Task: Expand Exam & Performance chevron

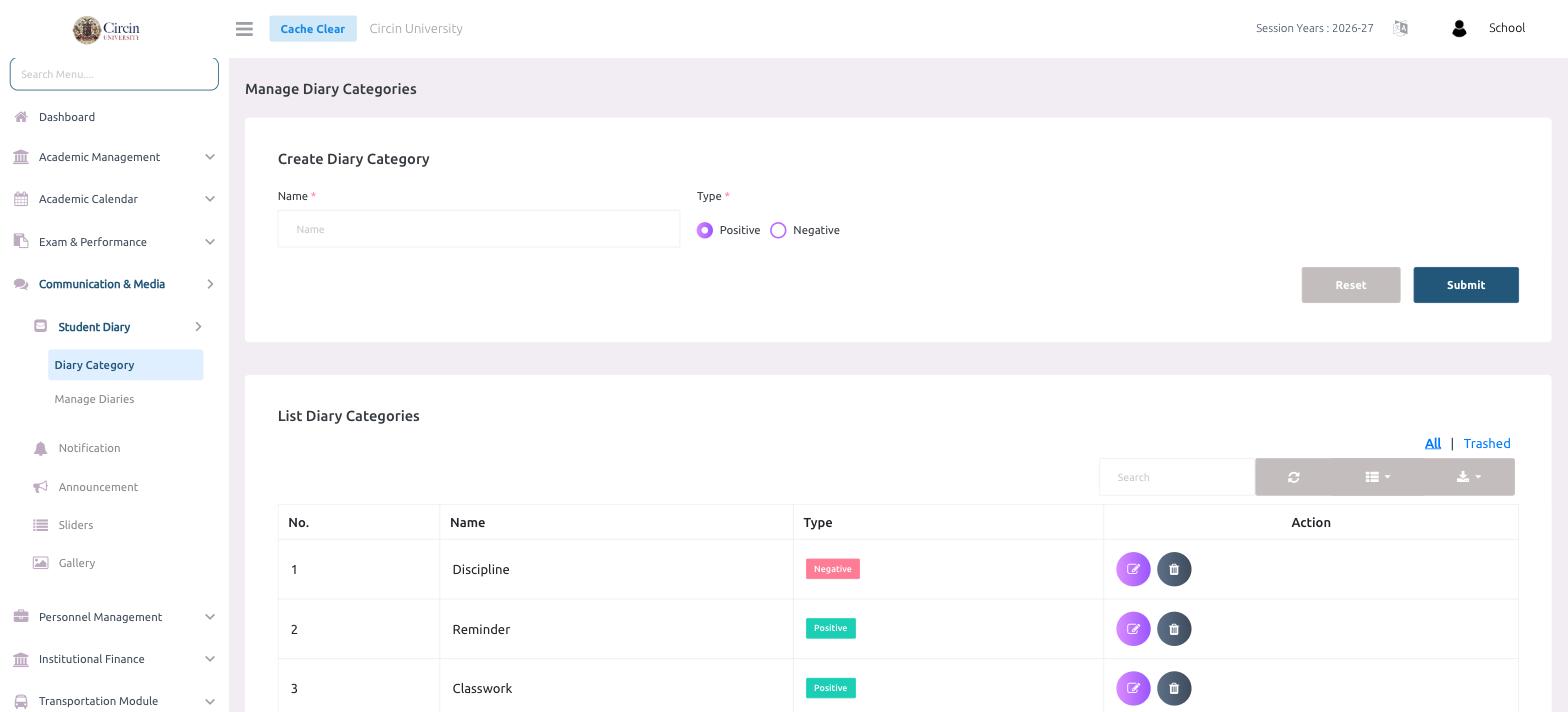Action: click(x=210, y=241)
